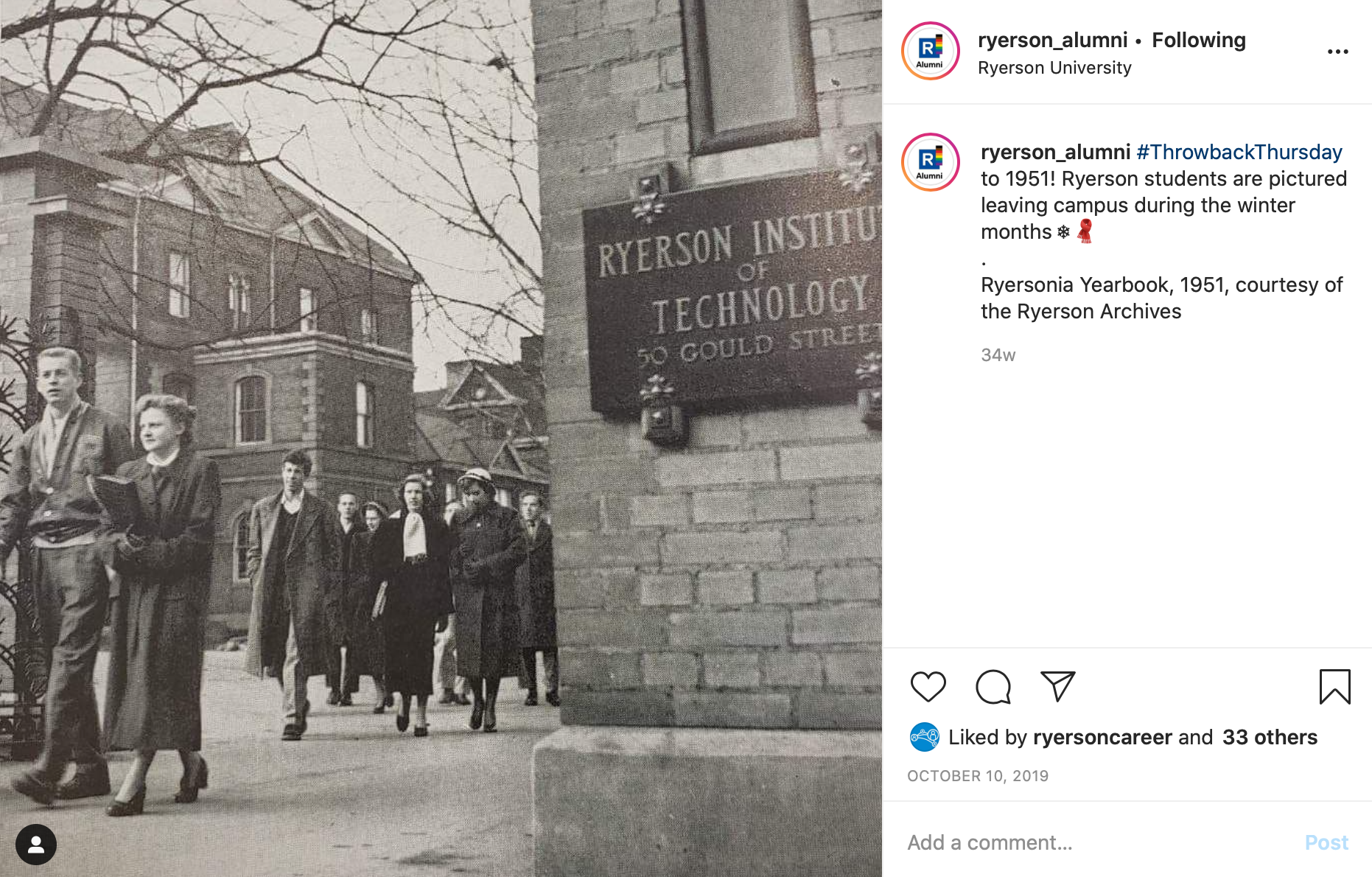
Task: Click the 1951 Ryerson campus photo
Action: point(441,438)
